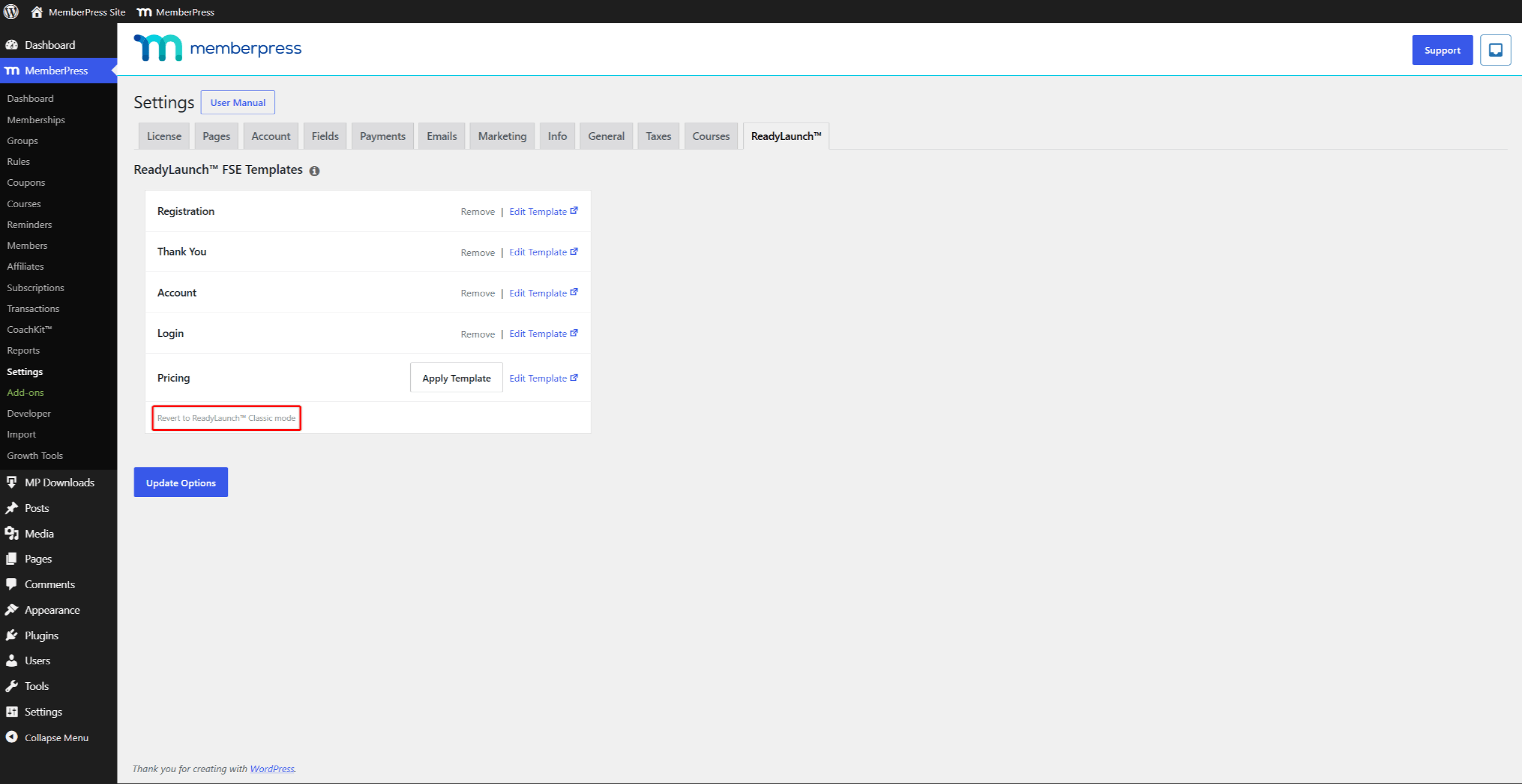Open Plugins via its plug icon
This screenshot has height=784, width=1522.
click(12, 635)
